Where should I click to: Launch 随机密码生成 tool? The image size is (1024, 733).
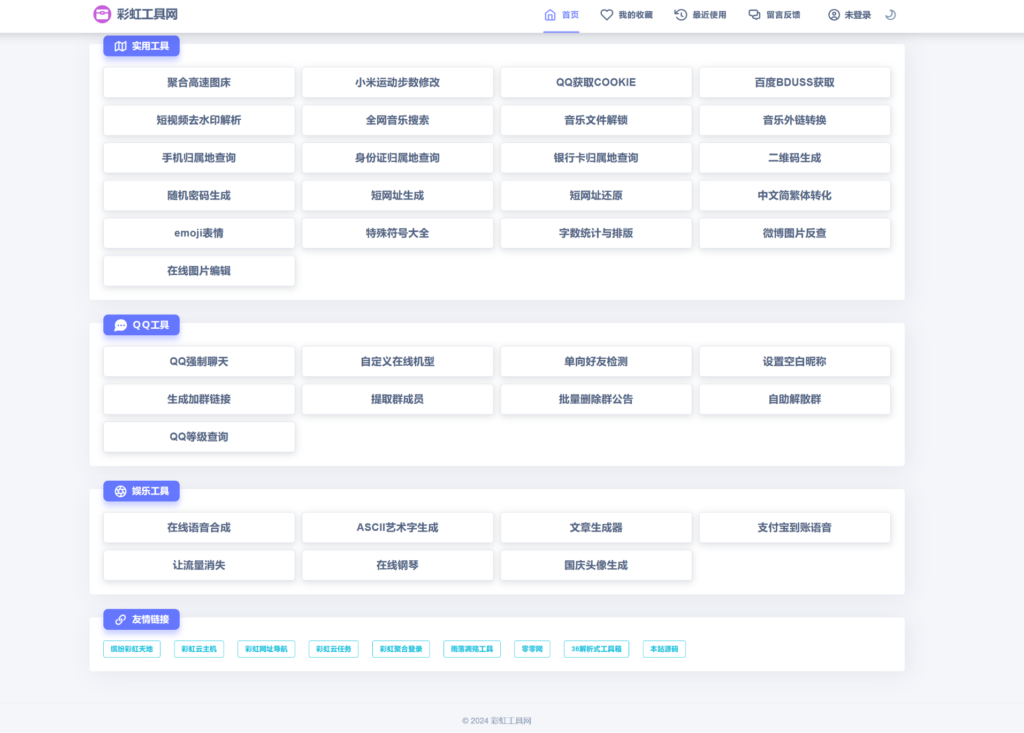pyautogui.click(x=199, y=195)
